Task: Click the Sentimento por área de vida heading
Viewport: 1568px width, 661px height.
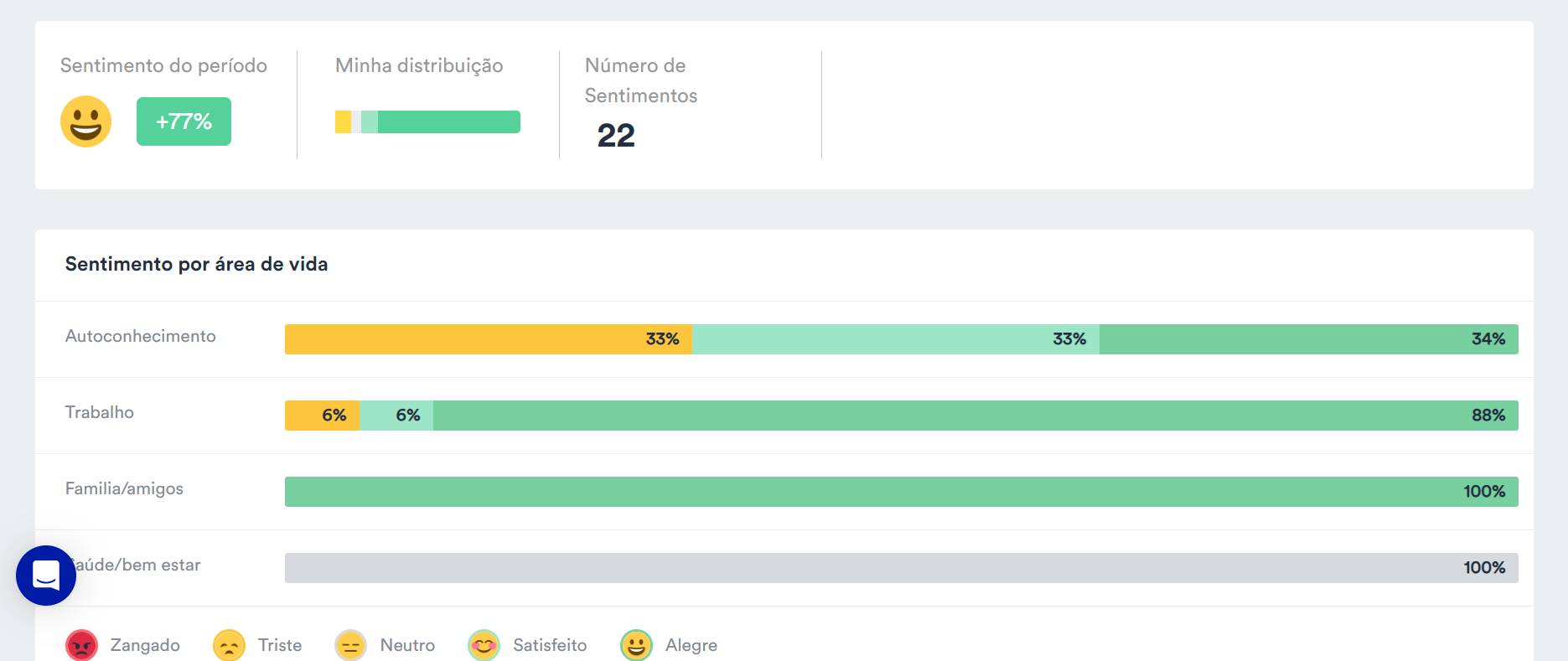Action: click(x=196, y=264)
